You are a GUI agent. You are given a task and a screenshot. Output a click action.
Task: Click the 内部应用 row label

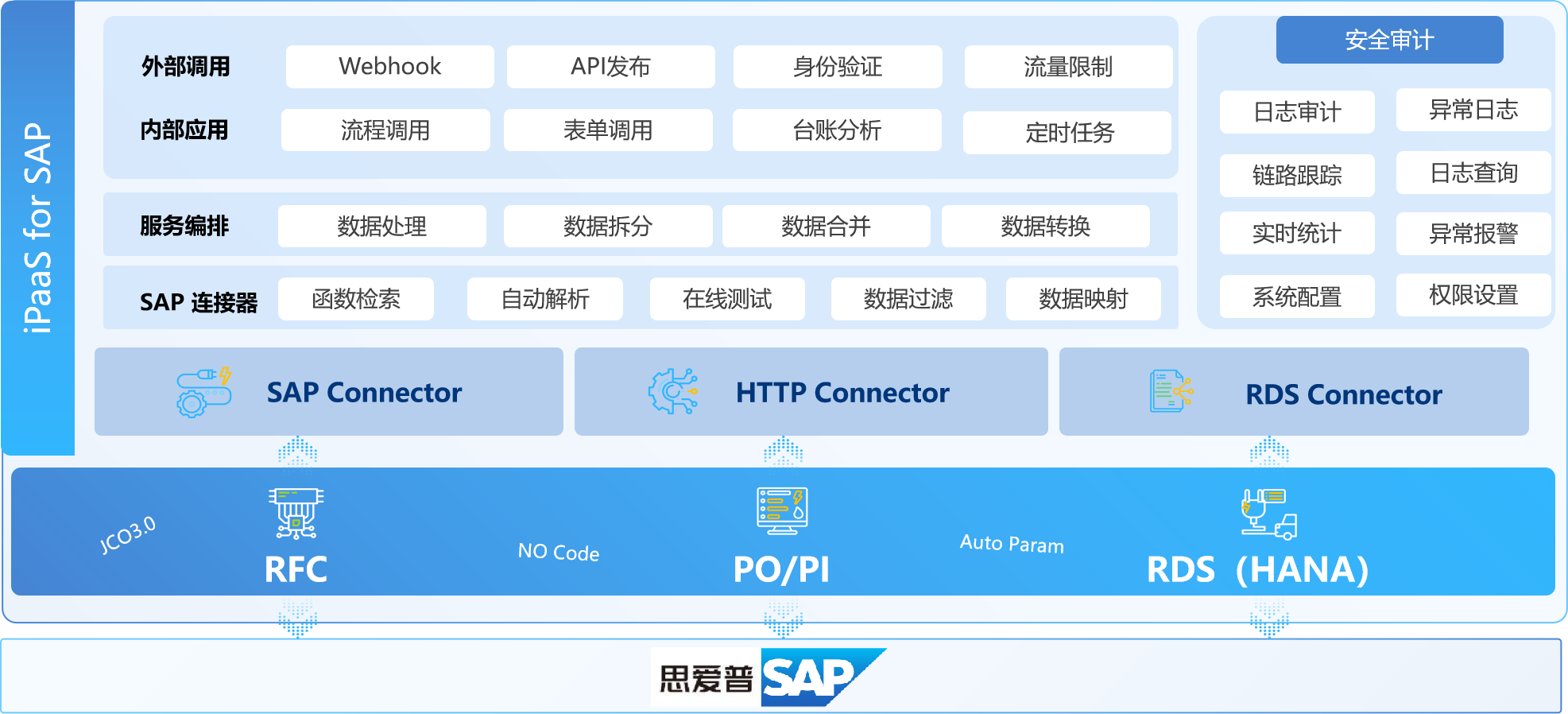click(x=184, y=130)
